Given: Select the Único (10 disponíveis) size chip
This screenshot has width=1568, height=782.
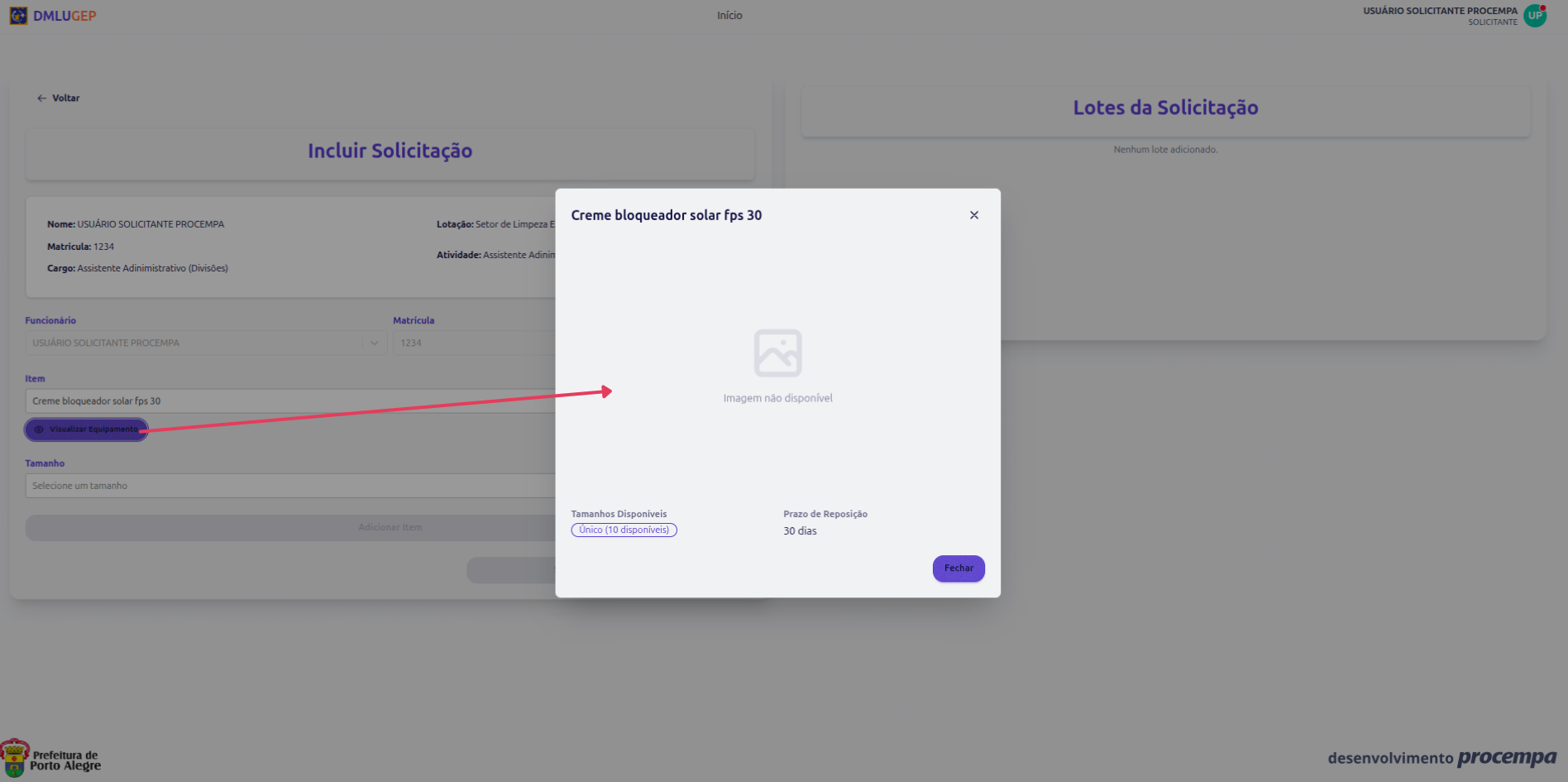Looking at the screenshot, I should pyautogui.click(x=624, y=530).
